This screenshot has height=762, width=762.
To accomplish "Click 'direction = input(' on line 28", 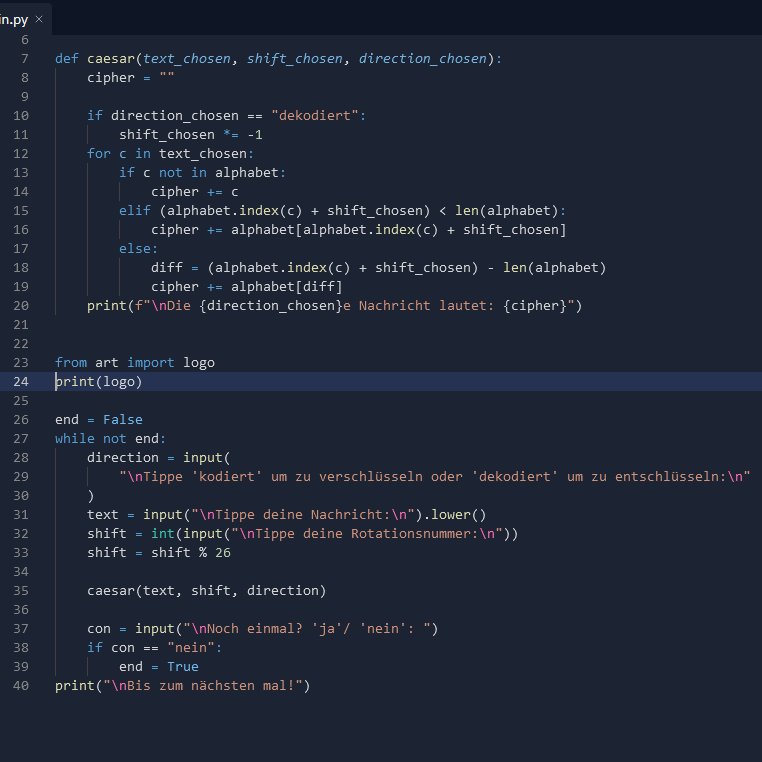I will click(158, 458).
